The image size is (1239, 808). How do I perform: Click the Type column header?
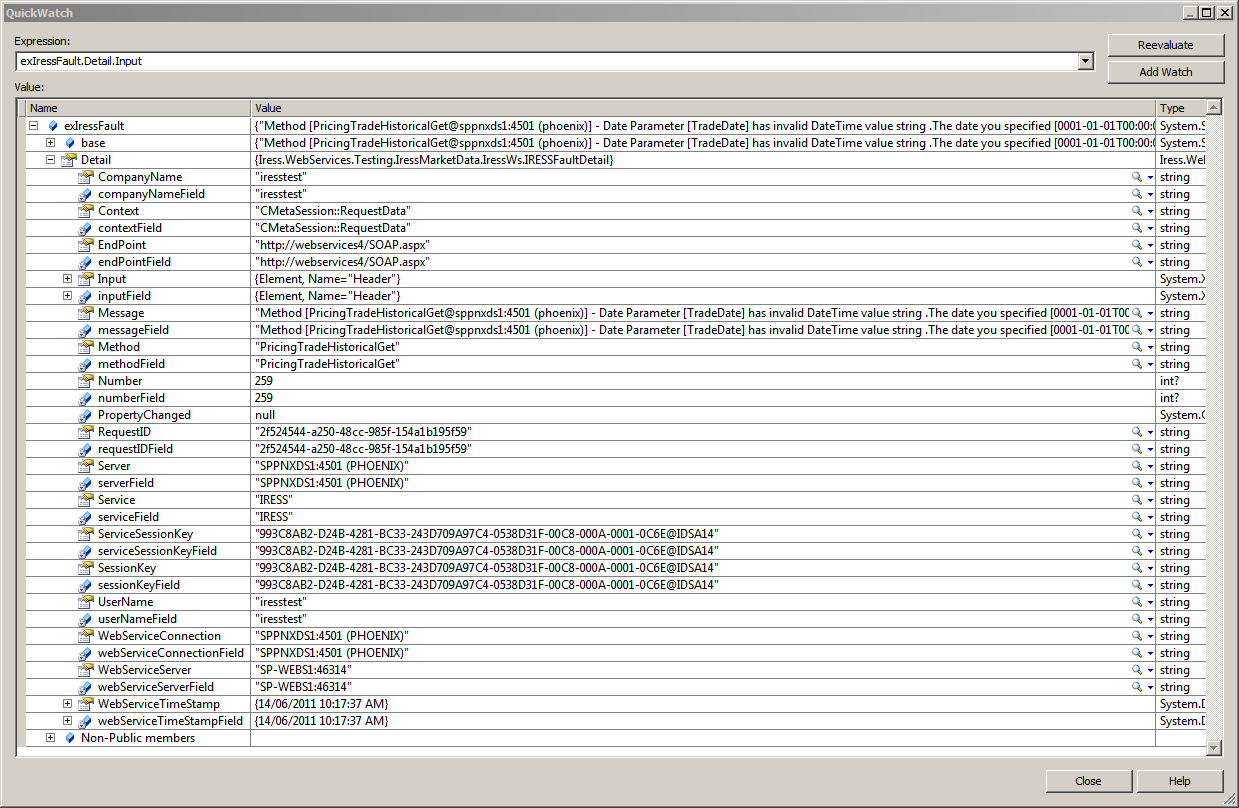pyautogui.click(x=1181, y=108)
